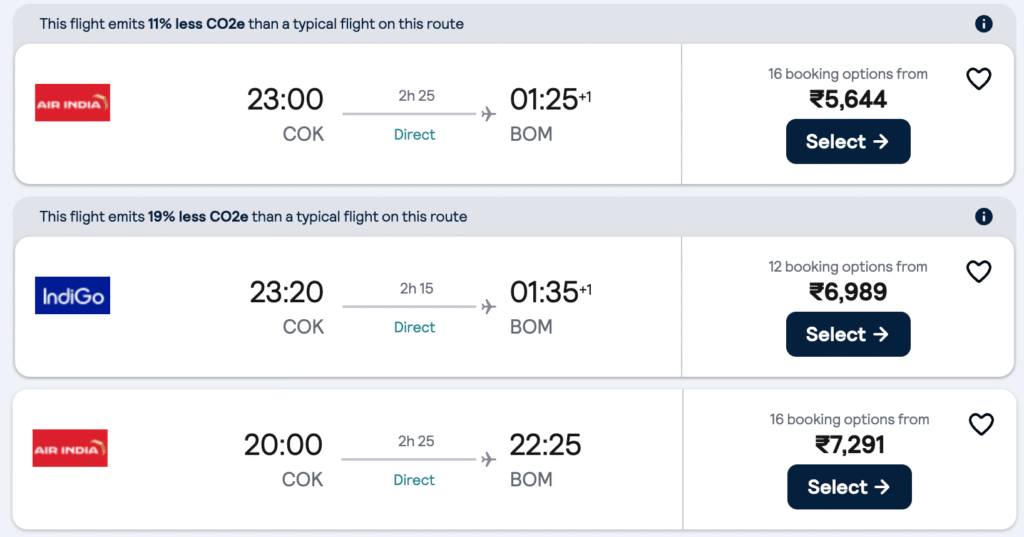This screenshot has width=1024, height=537.
Task: Click Direct label on the 23:20 IndiGo flight
Action: pyautogui.click(x=414, y=327)
